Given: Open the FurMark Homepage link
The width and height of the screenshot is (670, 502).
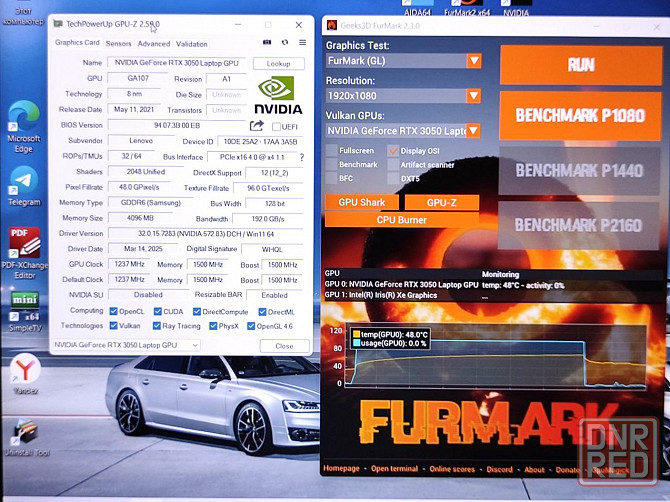Looking at the screenshot, I should click(x=341, y=468).
